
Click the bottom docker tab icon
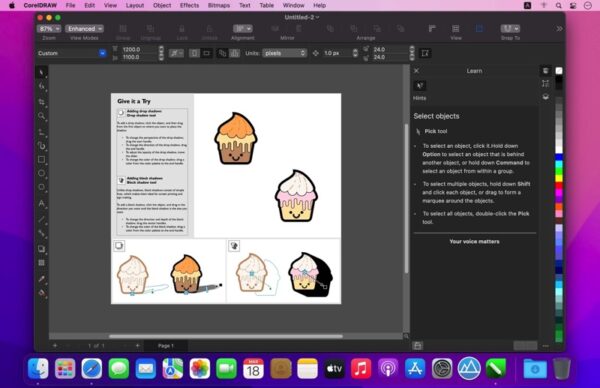tap(546, 97)
